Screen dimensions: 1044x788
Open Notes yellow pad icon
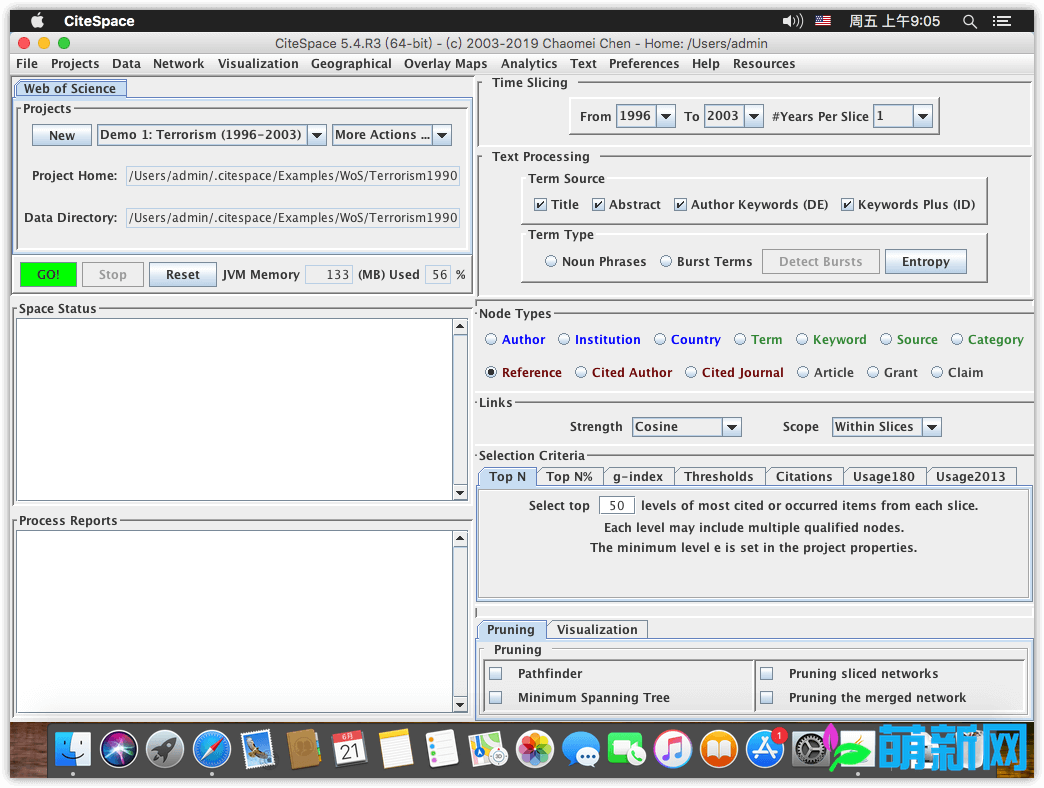point(396,749)
